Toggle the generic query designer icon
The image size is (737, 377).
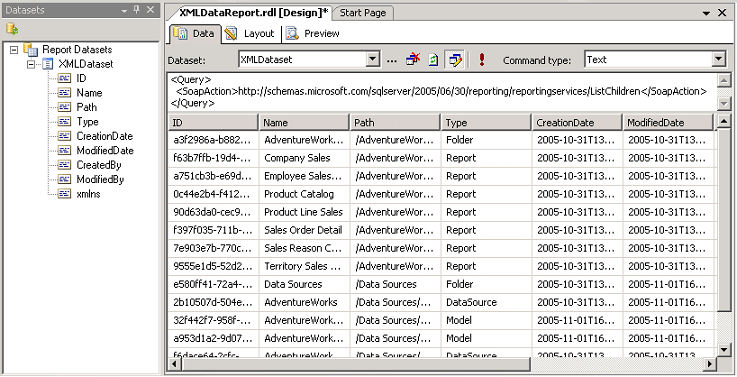point(455,60)
